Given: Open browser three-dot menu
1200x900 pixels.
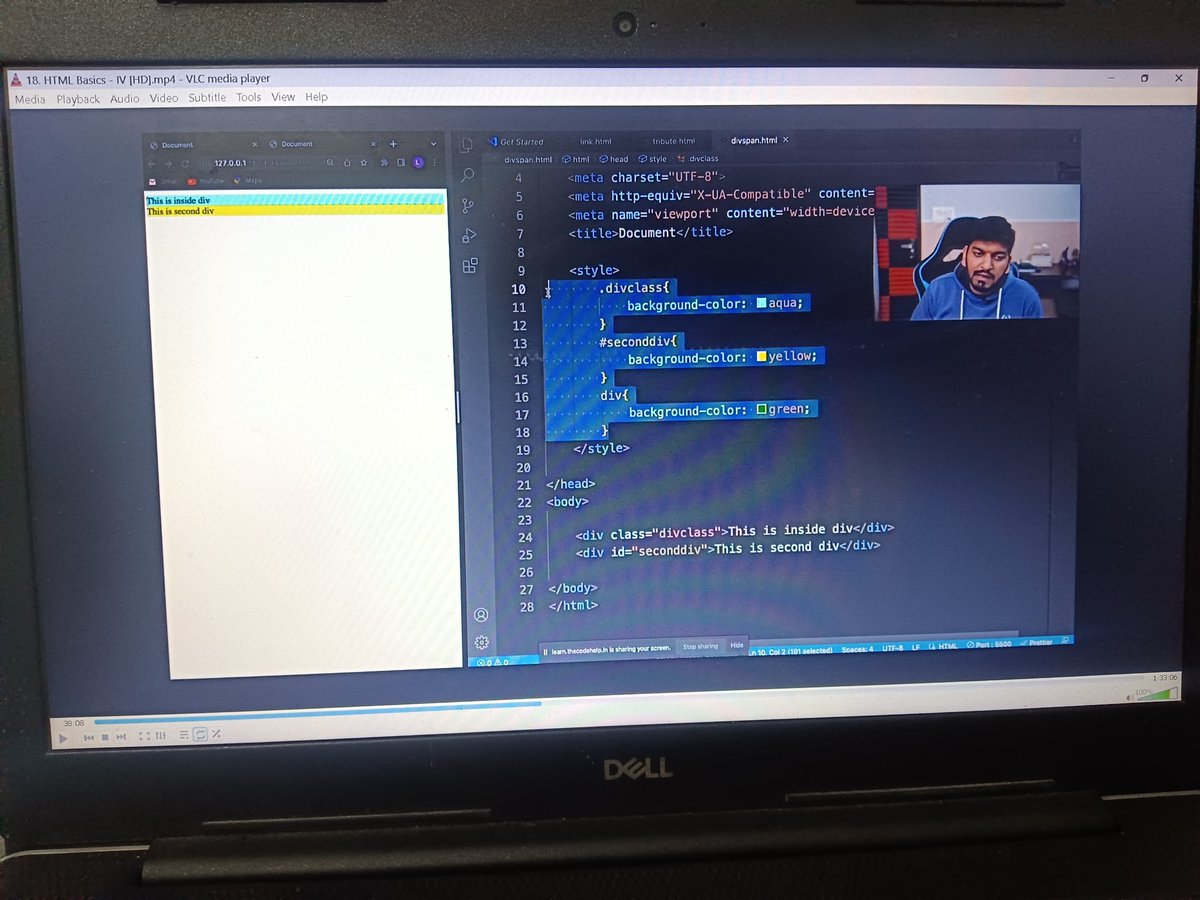Looking at the screenshot, I should pos(434,163).
